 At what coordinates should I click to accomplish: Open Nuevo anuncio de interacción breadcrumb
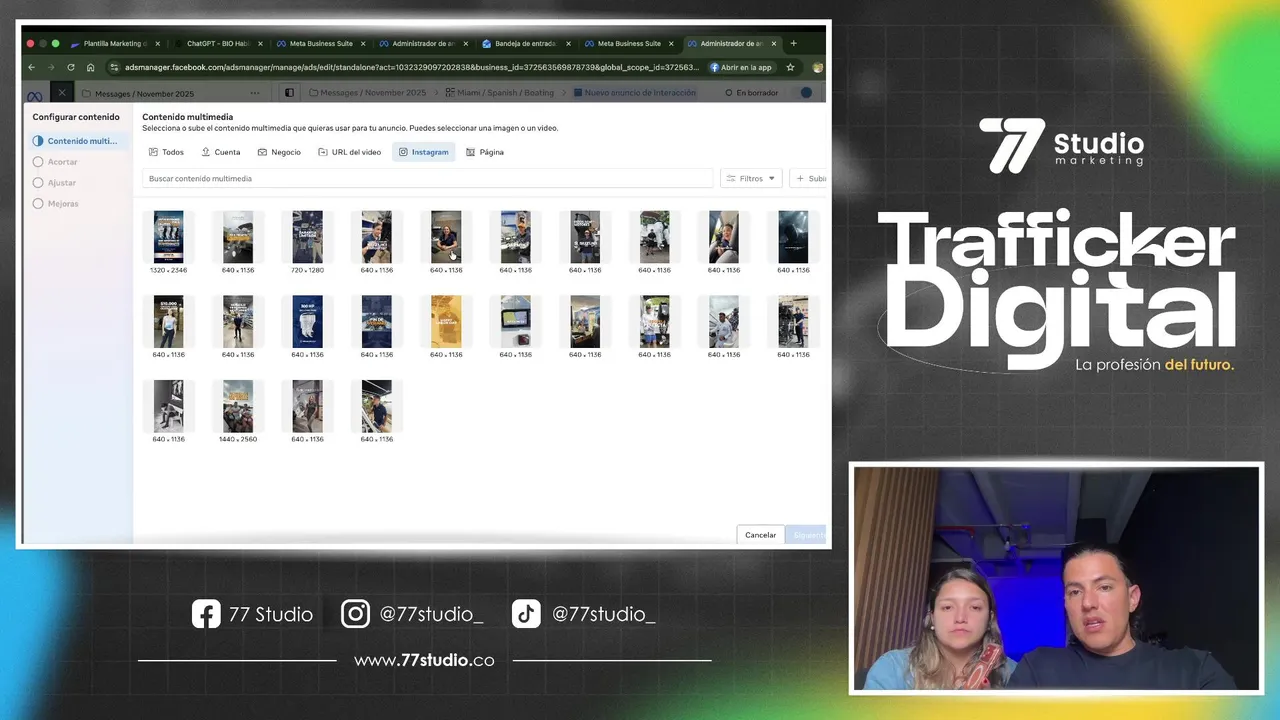[x=634, y=93]
